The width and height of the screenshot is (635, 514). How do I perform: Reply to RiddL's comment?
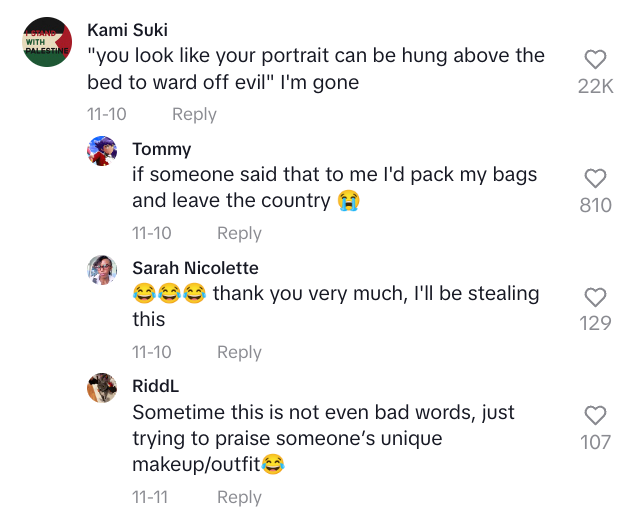point(239,497)
